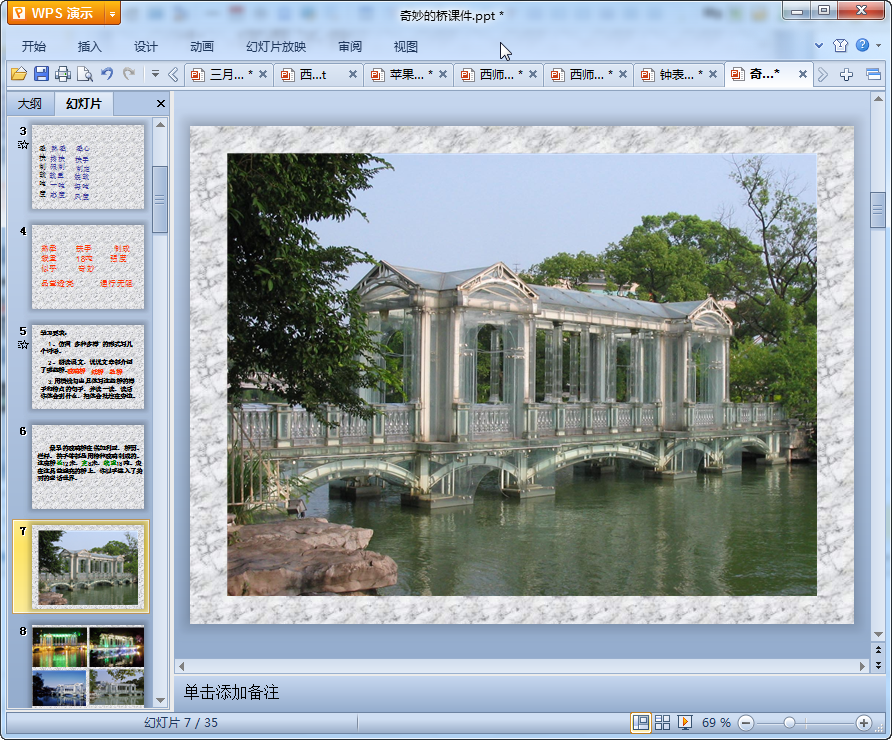Viewport: 892px width, 740px height.
Task: Start slideshow from status bar icon
Action: (x=685, y=722)
